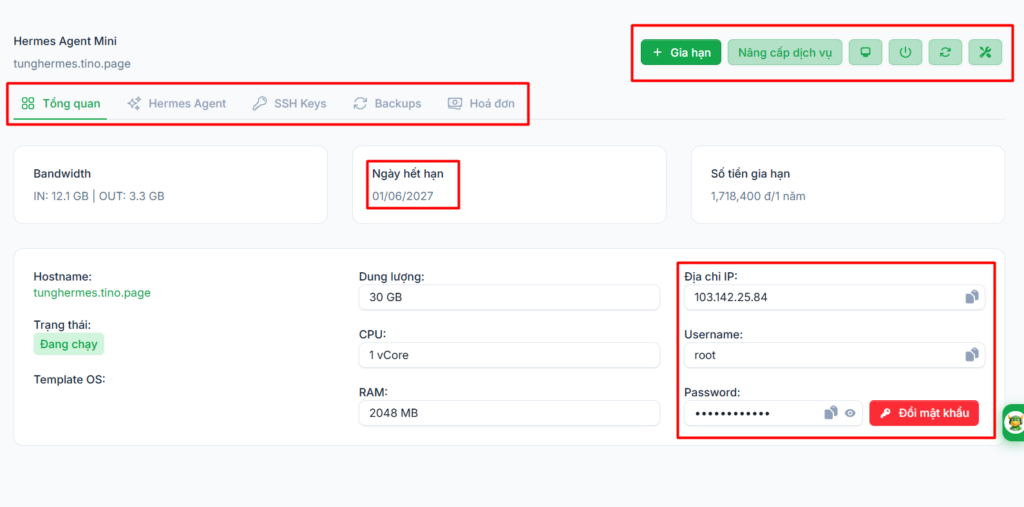
Task: Click the Gia hạn renew button
Action: tap(680, 52)
